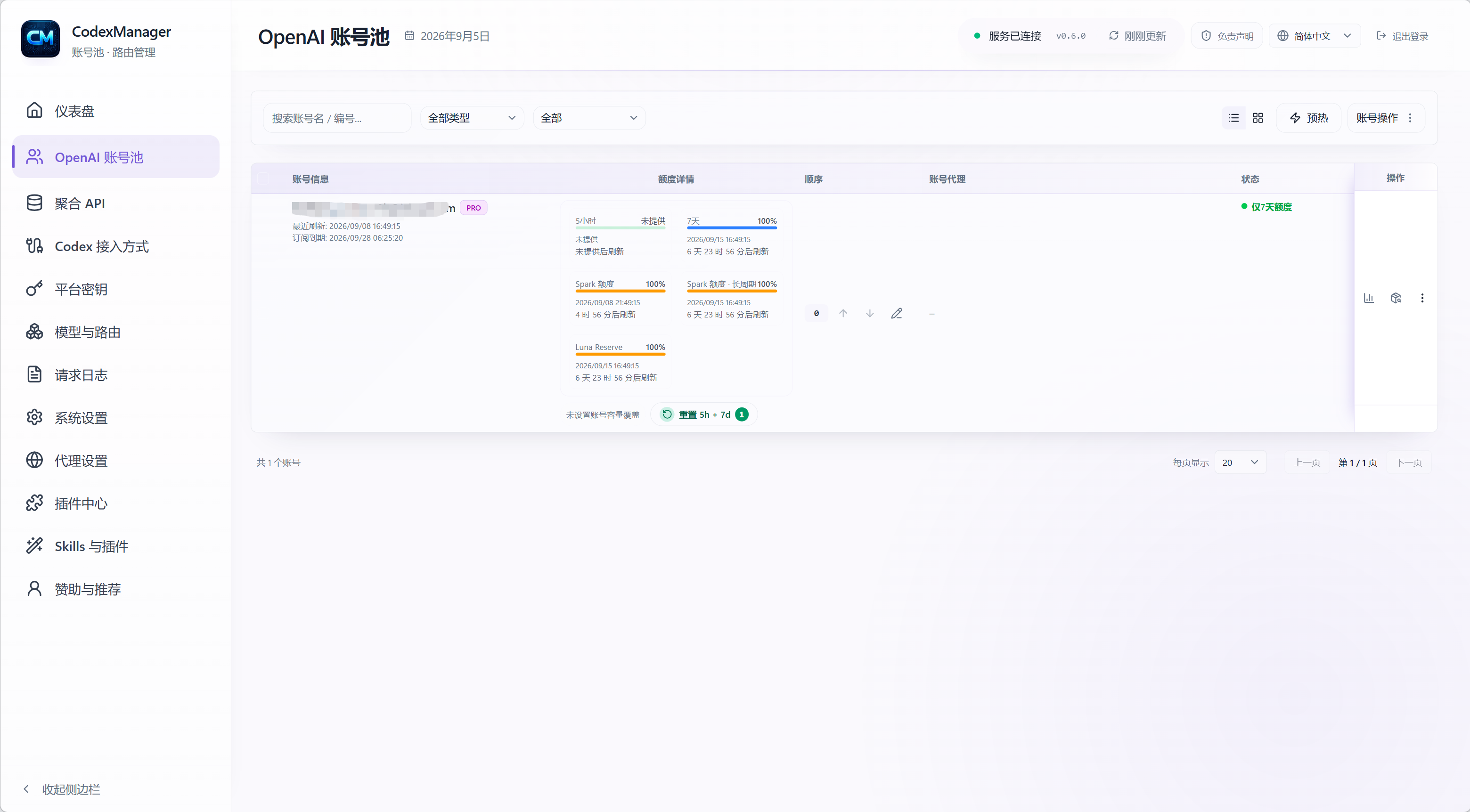View 请求日志 page
Viewport: 1470px width, 812px height.
[x=116, y=374]
